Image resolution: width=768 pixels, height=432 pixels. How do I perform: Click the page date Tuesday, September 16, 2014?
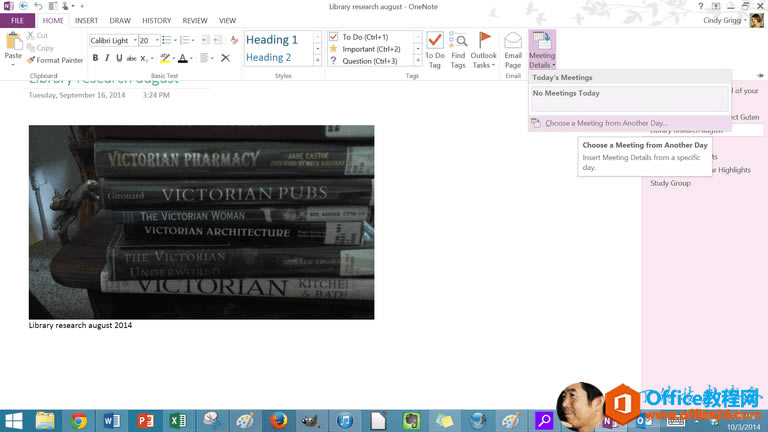[77, 95]
